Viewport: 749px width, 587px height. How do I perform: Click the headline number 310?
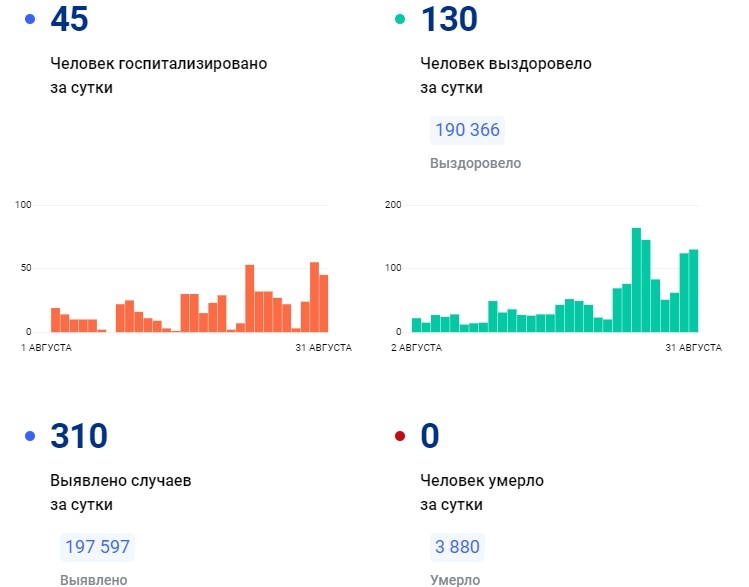click(79, 437)
